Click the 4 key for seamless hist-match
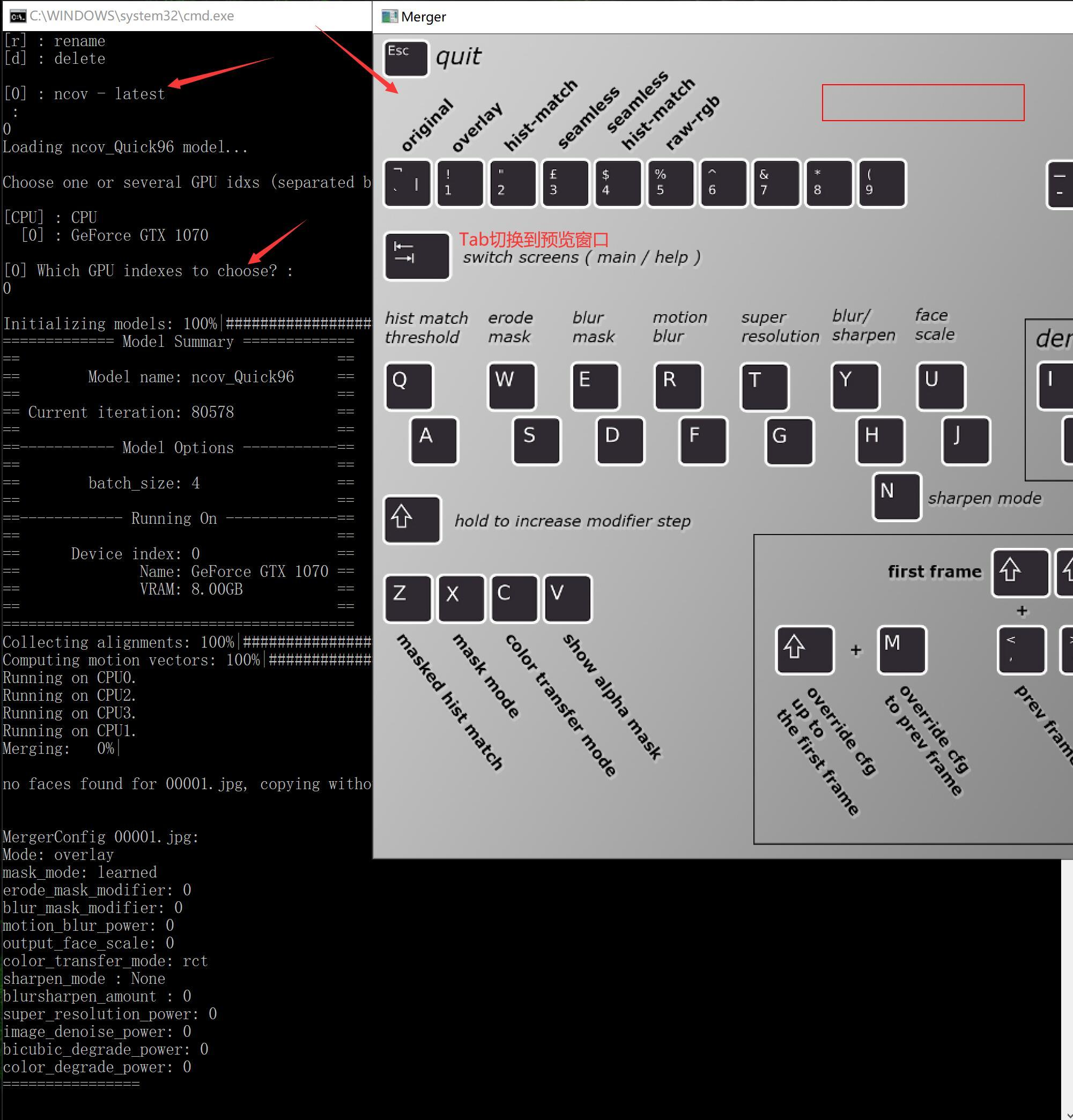The image size is (1073, 1120). pyautogui.click(x=618, y=183)
